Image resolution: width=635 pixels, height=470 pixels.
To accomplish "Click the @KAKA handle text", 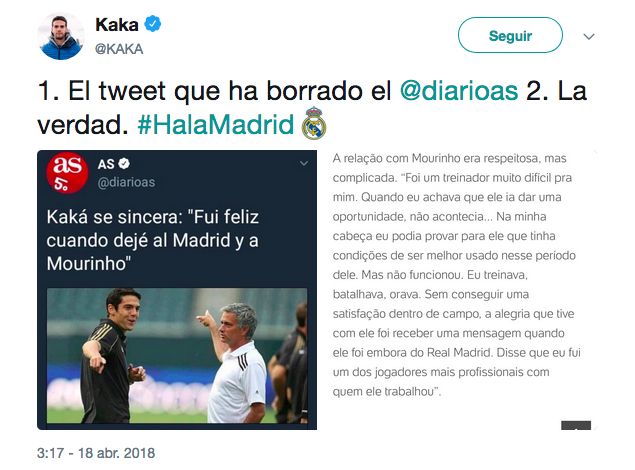I will click(x=119, y=49).
